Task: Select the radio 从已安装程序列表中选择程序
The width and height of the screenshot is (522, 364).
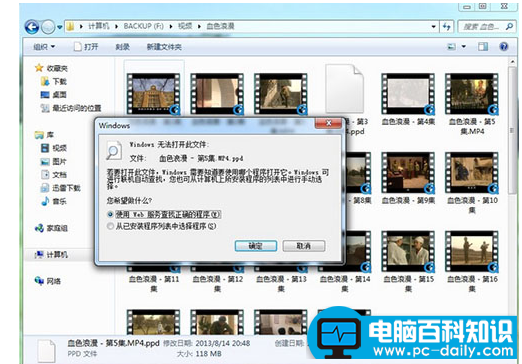Action: [110, 226]
